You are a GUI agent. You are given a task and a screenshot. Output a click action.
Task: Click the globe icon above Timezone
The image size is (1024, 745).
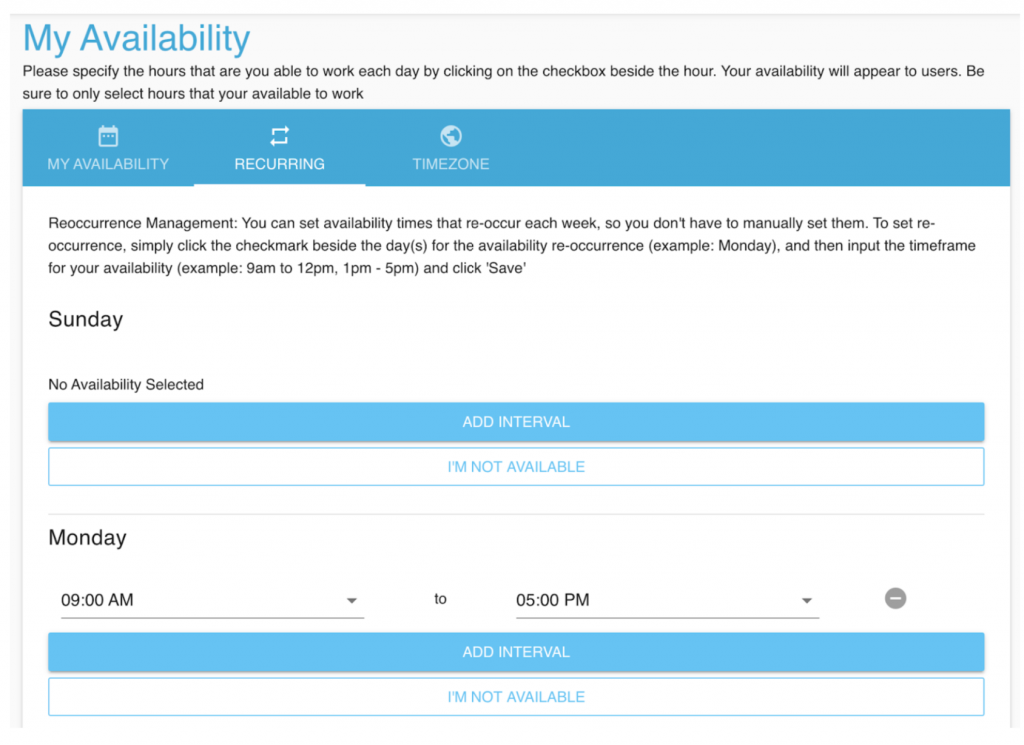(x=451, y=136)
